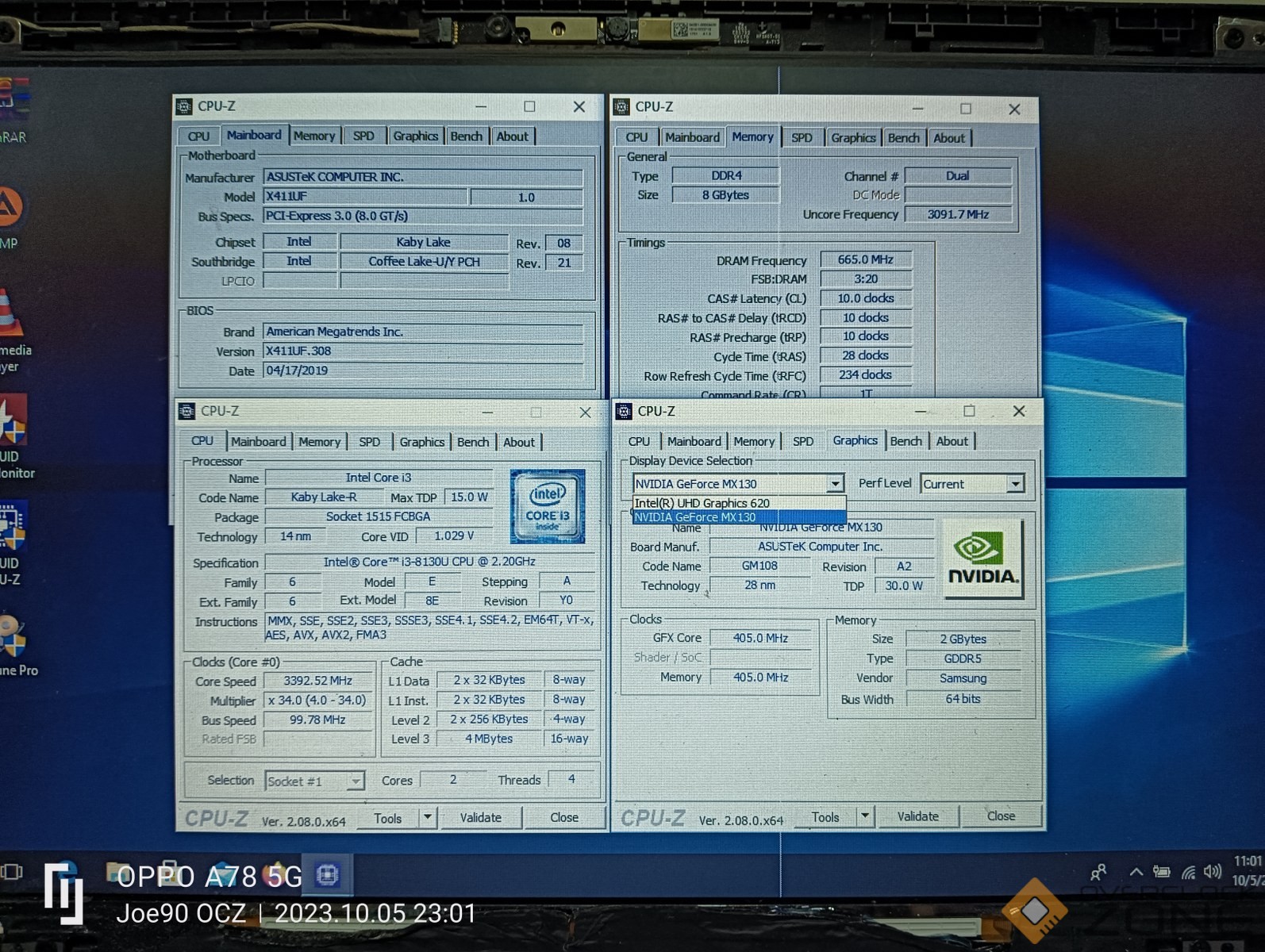Expand the Tools arrow in the Core i3 processor window
The width and height of the screenshot is (1265, 952).
point(427,816)
